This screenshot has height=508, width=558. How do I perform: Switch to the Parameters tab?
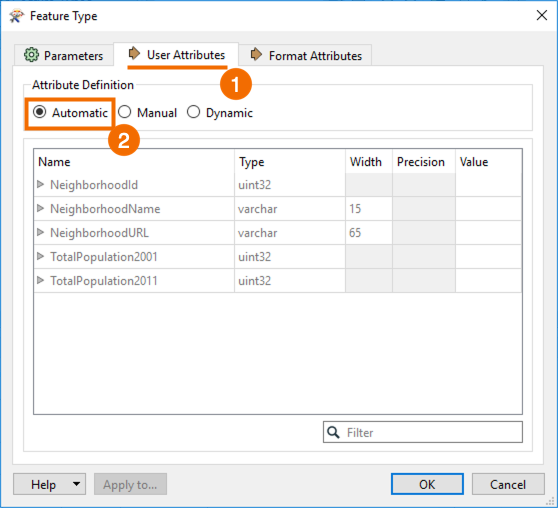(x=64, y=56)
